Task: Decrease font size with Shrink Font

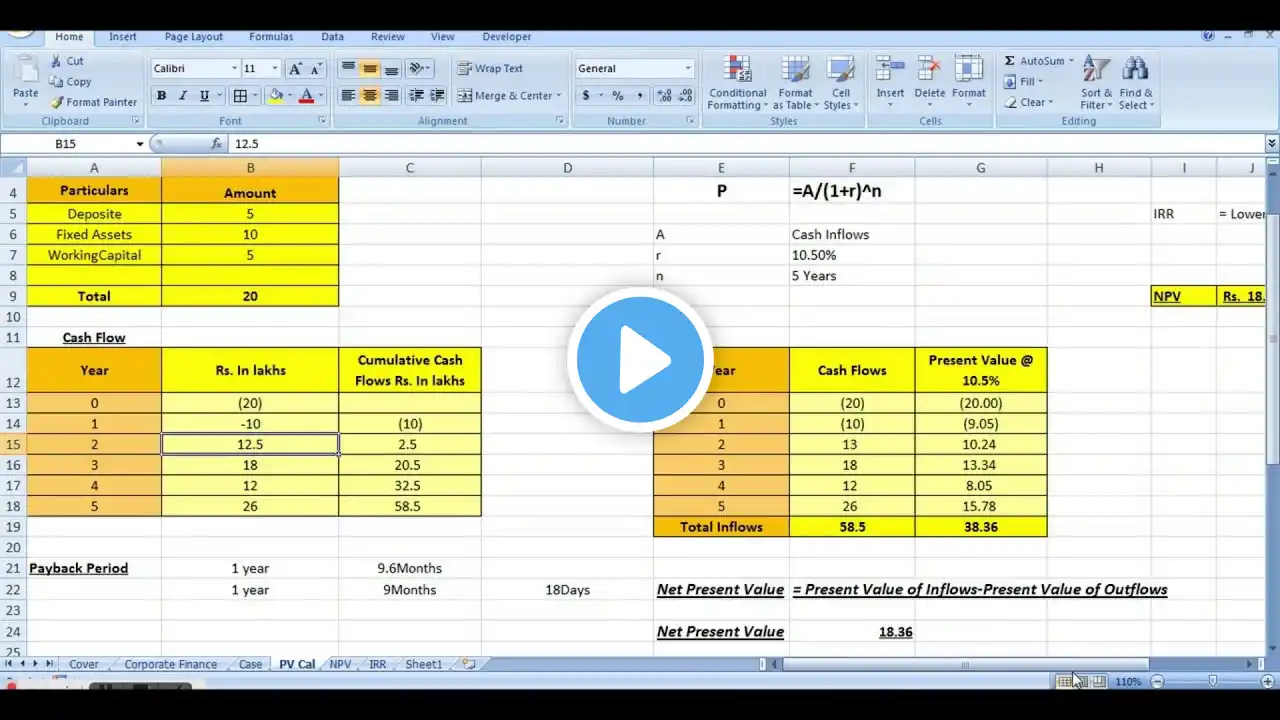Action: point(317,68)
